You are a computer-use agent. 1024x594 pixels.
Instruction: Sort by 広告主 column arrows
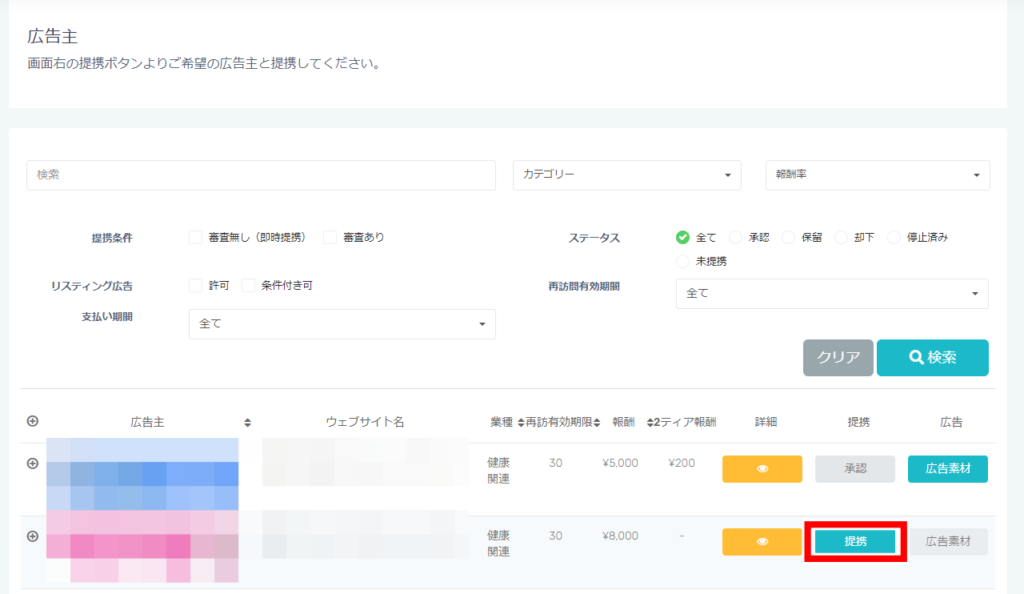[x=248, y=422]
